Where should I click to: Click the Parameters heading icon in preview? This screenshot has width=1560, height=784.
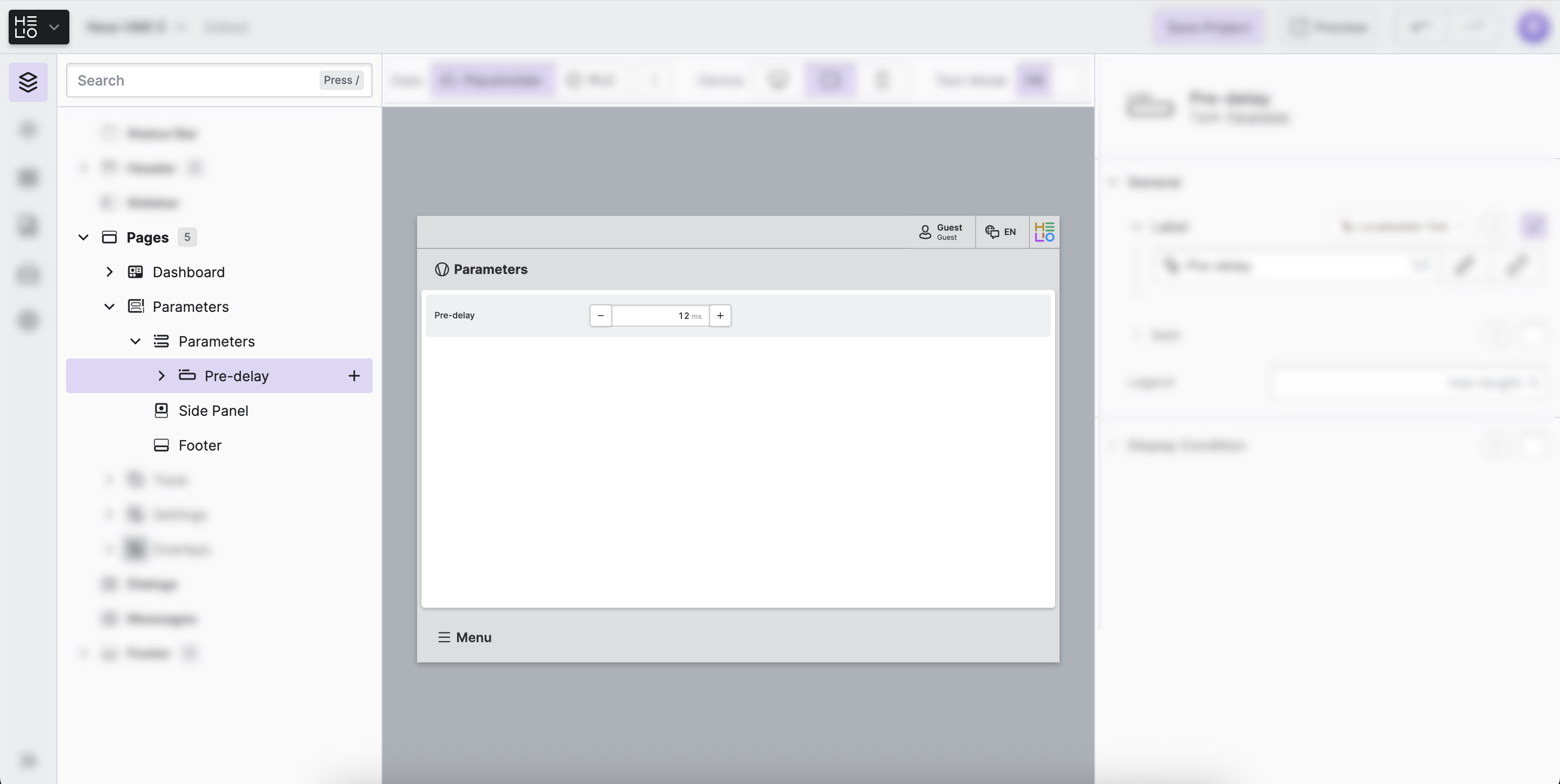click(441, 270)
